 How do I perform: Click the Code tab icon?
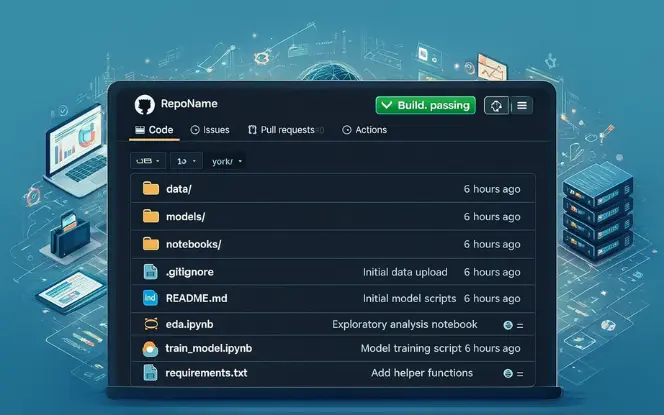tap(140, 130)
